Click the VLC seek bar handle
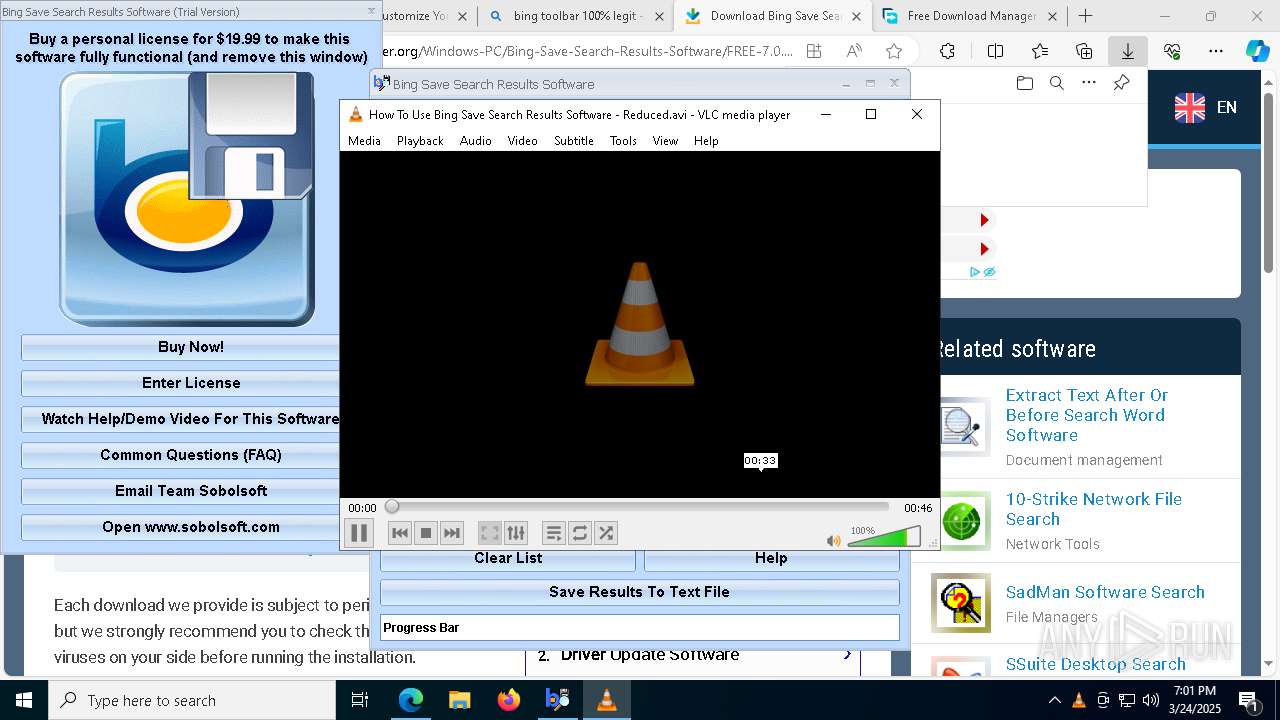This screenshot has height=720, width=1280. point(392,507)
